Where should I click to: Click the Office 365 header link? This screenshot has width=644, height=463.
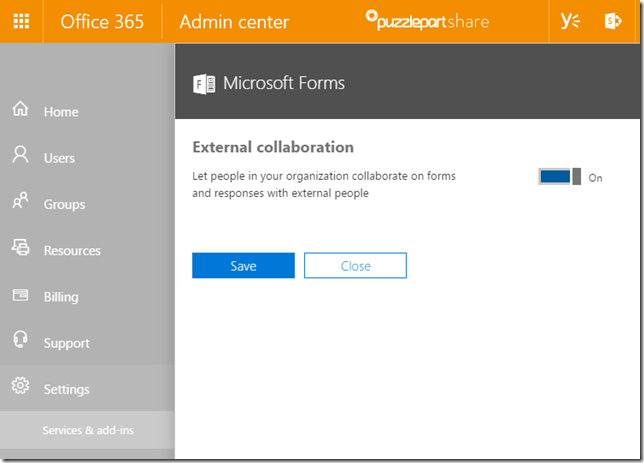102,21
